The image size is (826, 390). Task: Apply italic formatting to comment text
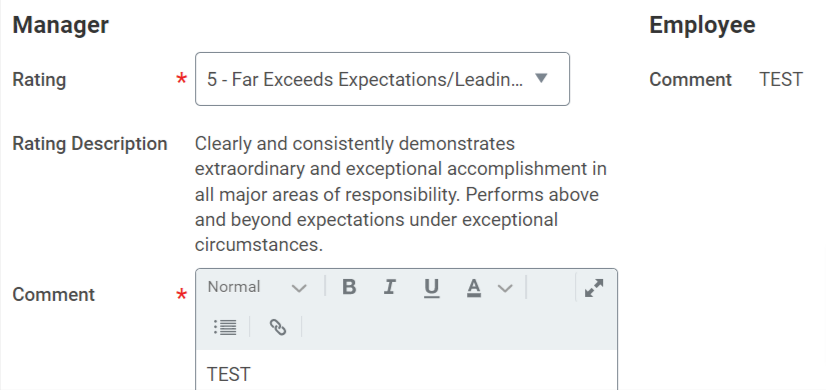click(390, 287)
